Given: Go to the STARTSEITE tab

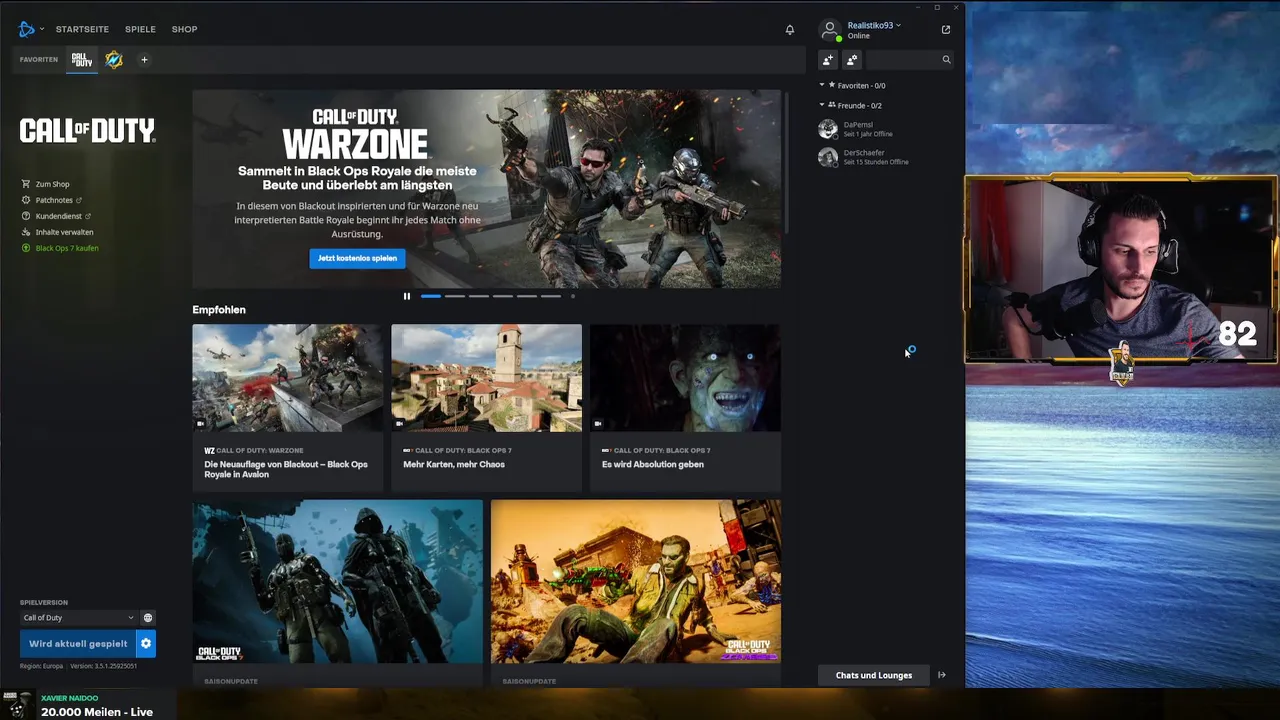Looking at the screenshot, I should click(x=82, y=29).
